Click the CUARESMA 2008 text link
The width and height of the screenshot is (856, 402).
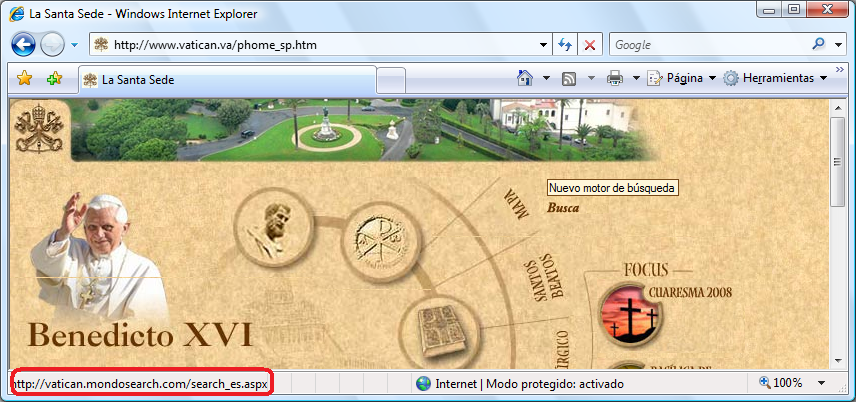coord(690,292)
